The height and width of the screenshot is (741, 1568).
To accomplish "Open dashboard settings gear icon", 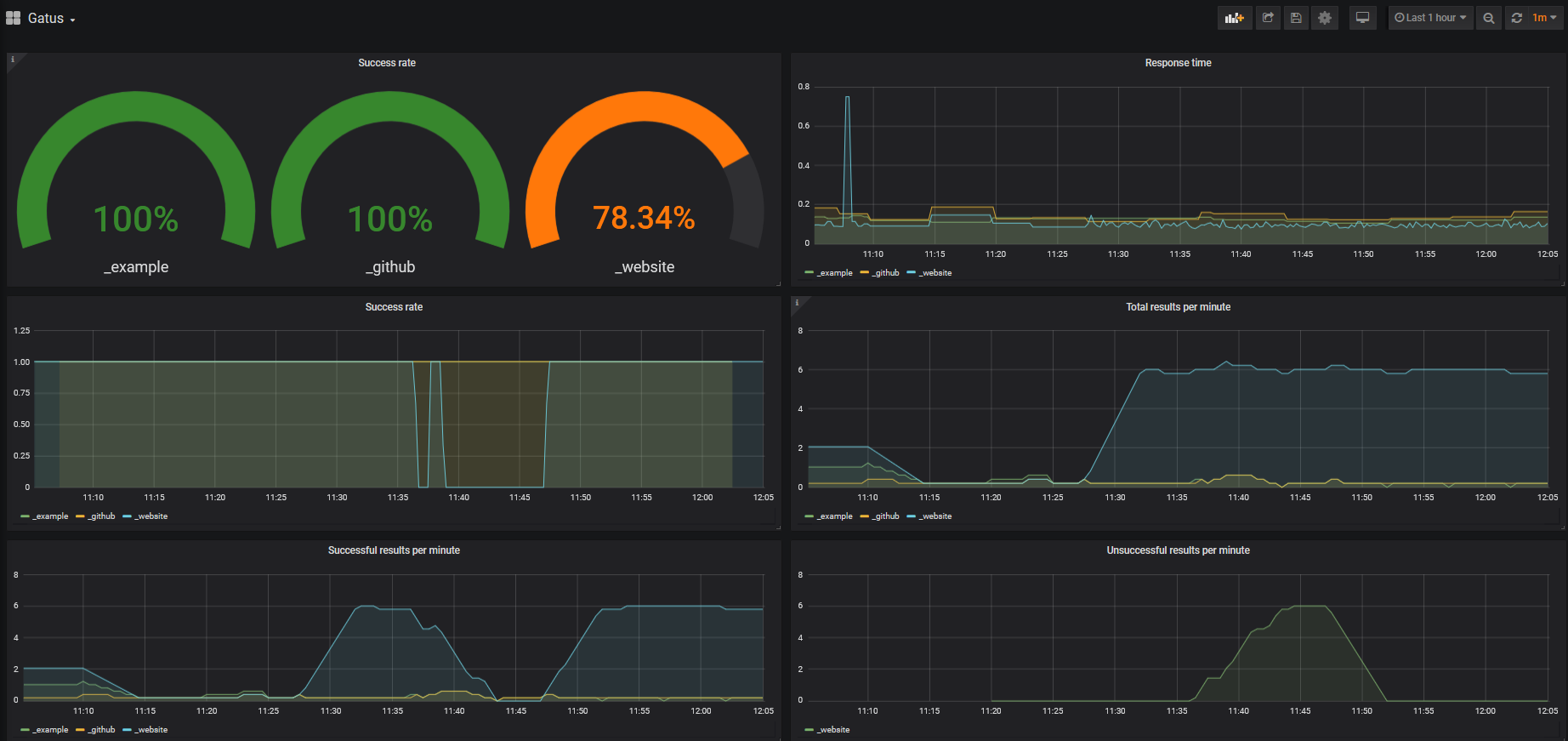I will click(x=1325, y=18).
